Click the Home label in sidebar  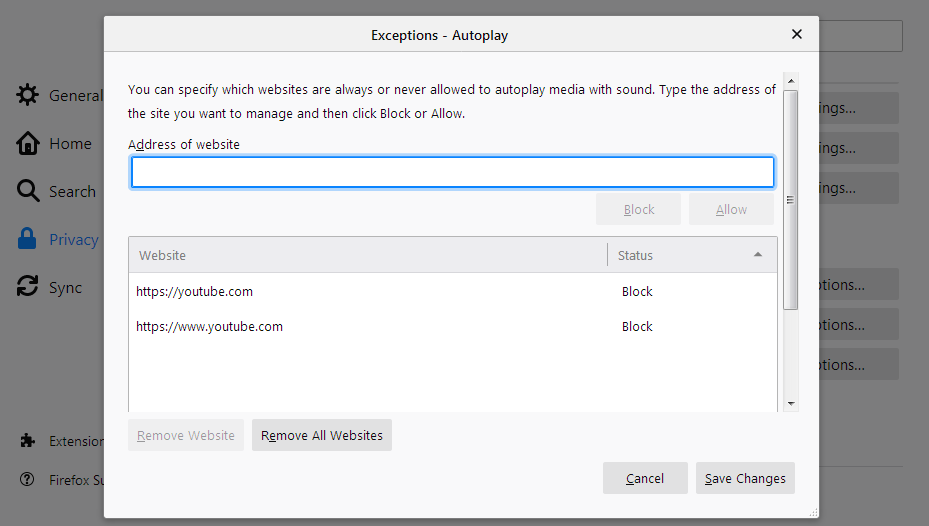(71, 143)
